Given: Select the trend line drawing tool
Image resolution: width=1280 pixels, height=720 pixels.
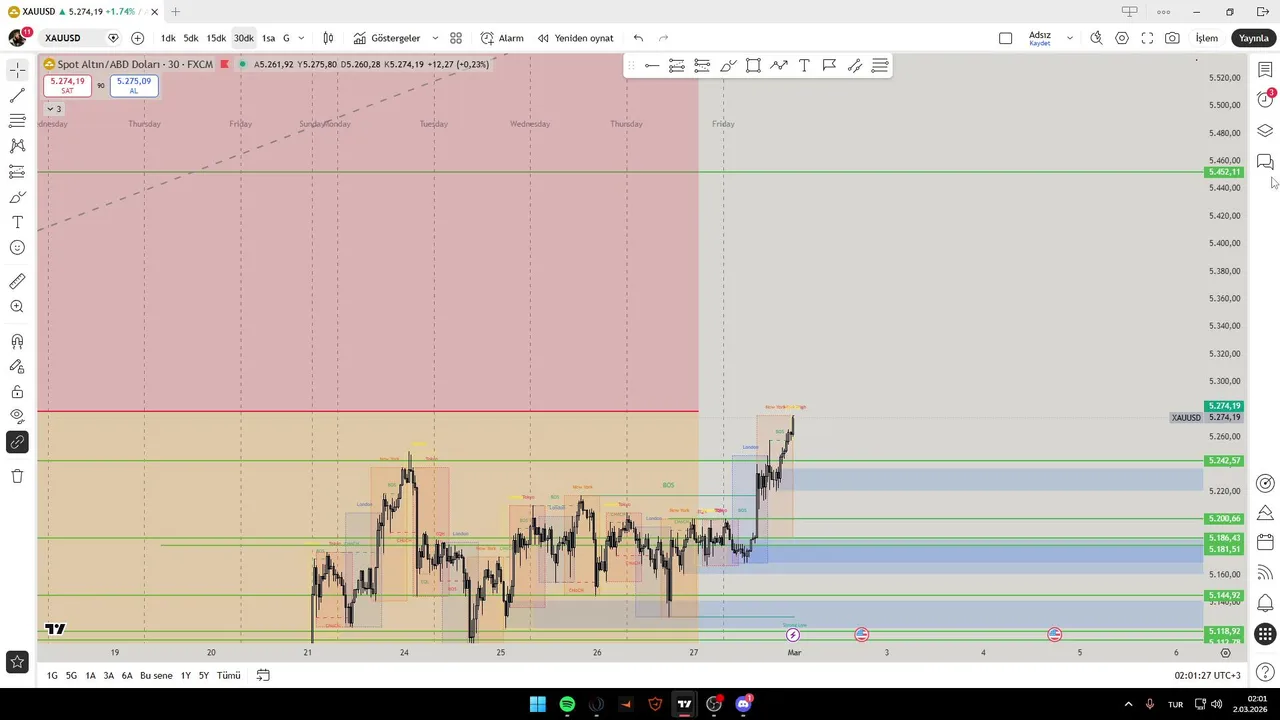Looking at the screenshot, I should click(17, 96).
